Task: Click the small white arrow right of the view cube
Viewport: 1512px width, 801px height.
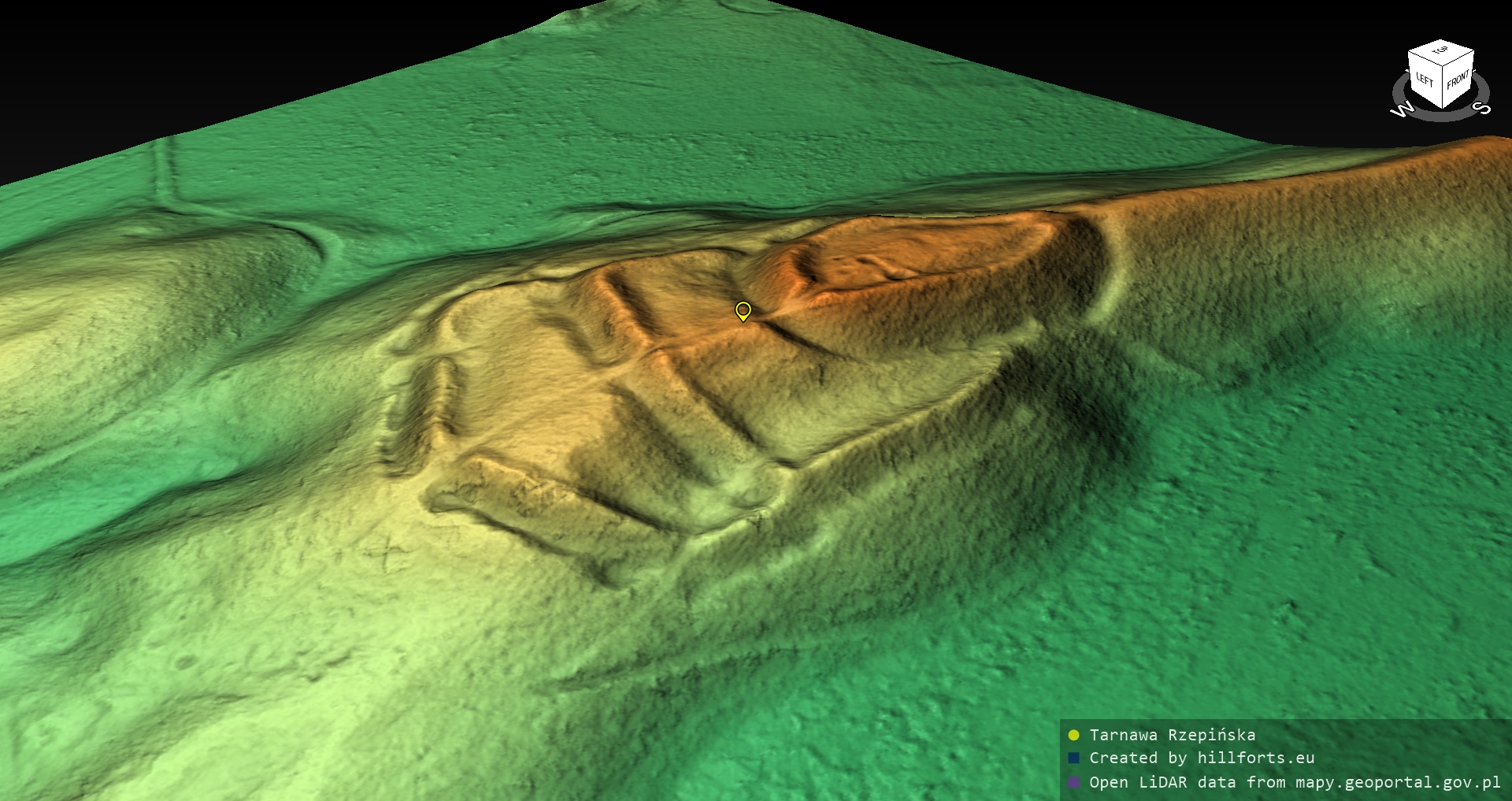Action: coord(1477,72)
